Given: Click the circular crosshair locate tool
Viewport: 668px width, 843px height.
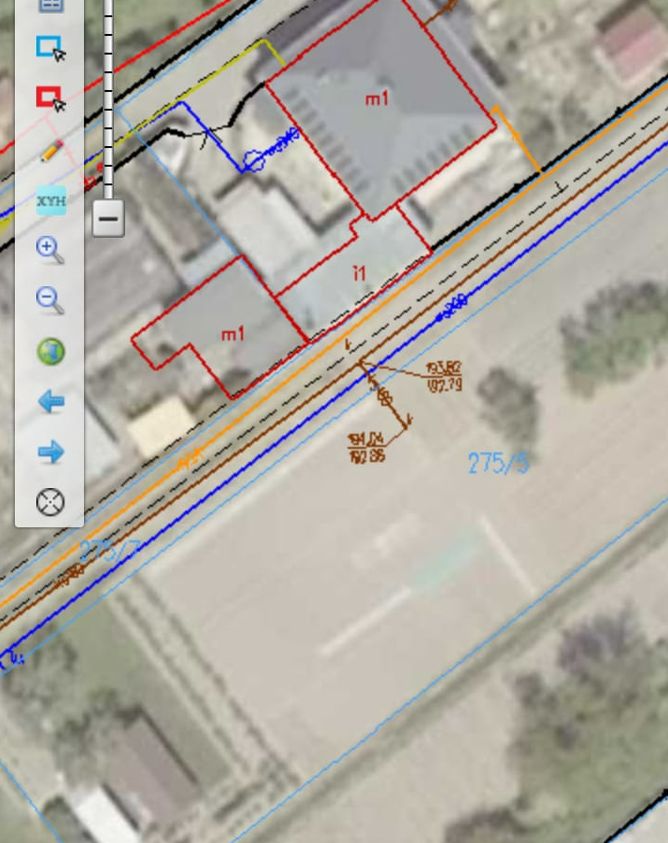Looking at the screenshot, I should 51,502.
